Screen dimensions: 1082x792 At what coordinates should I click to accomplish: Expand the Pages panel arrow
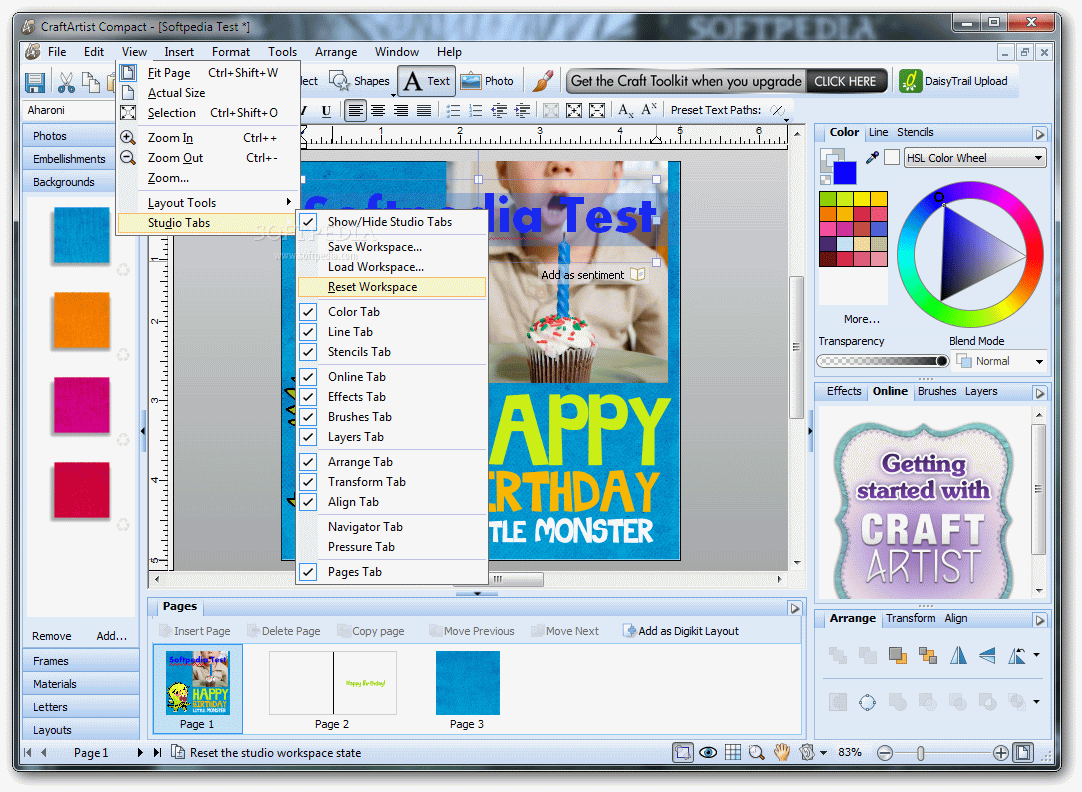point(795,608)
